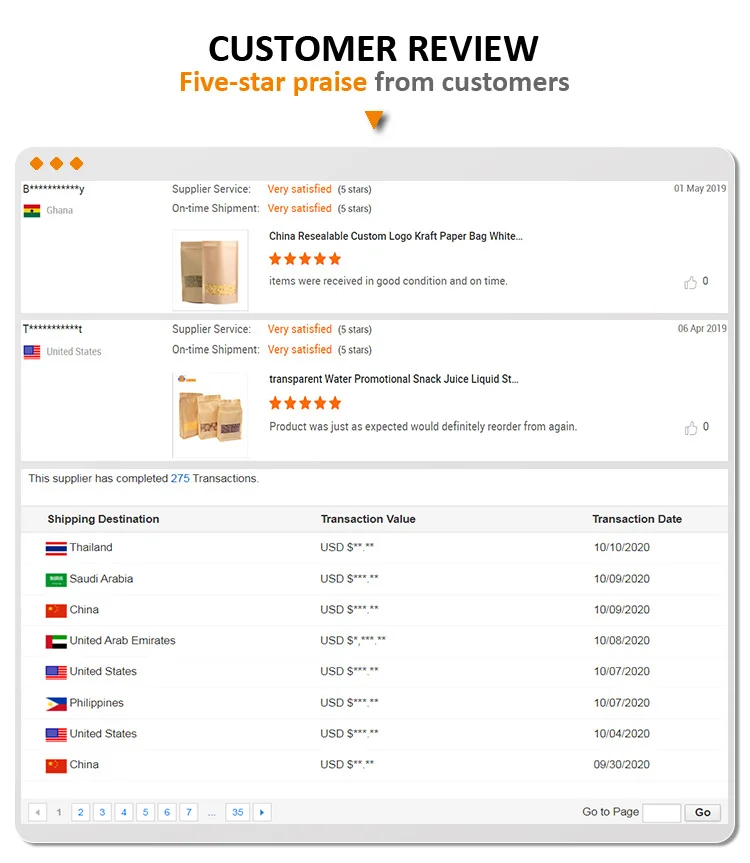Go to previous page arrow in pagination
This screenshot has width=750, height=863.
click(x=37, y=812)
